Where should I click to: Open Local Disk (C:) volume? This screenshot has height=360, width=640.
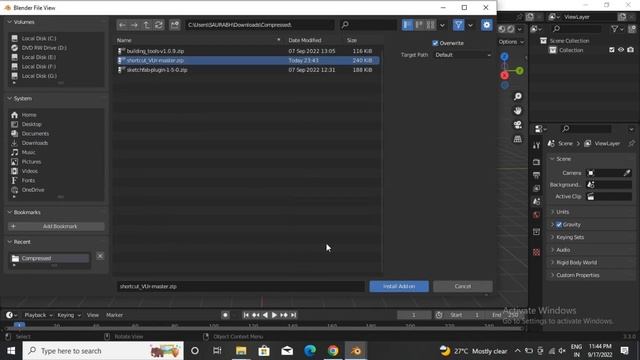[39, 38]
